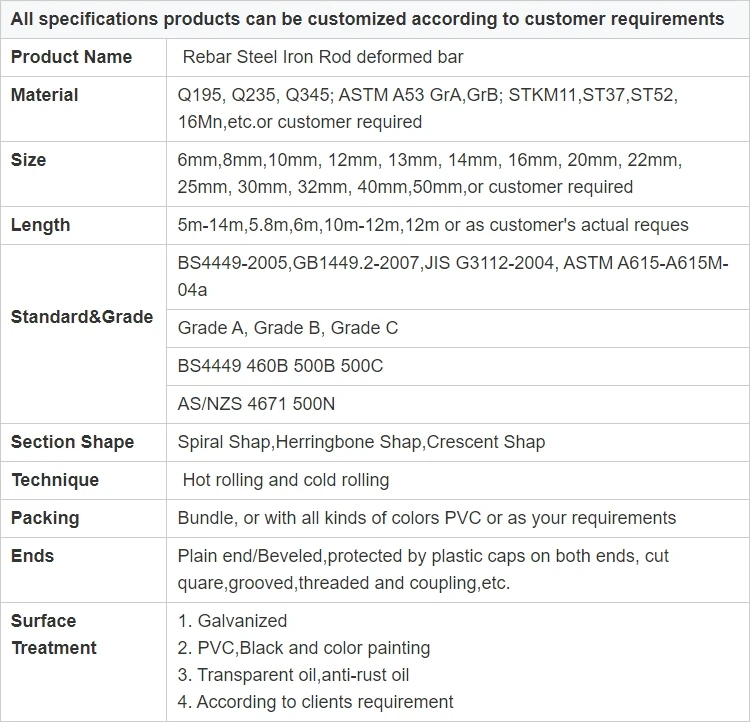
Task: Select the Length row label
Action: click(x=40, y=225)
